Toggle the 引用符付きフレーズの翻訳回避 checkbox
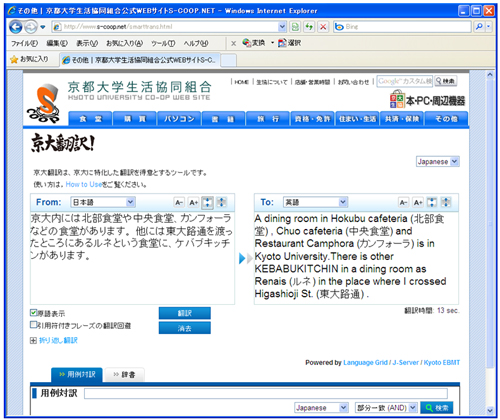 tap(33, 325)
